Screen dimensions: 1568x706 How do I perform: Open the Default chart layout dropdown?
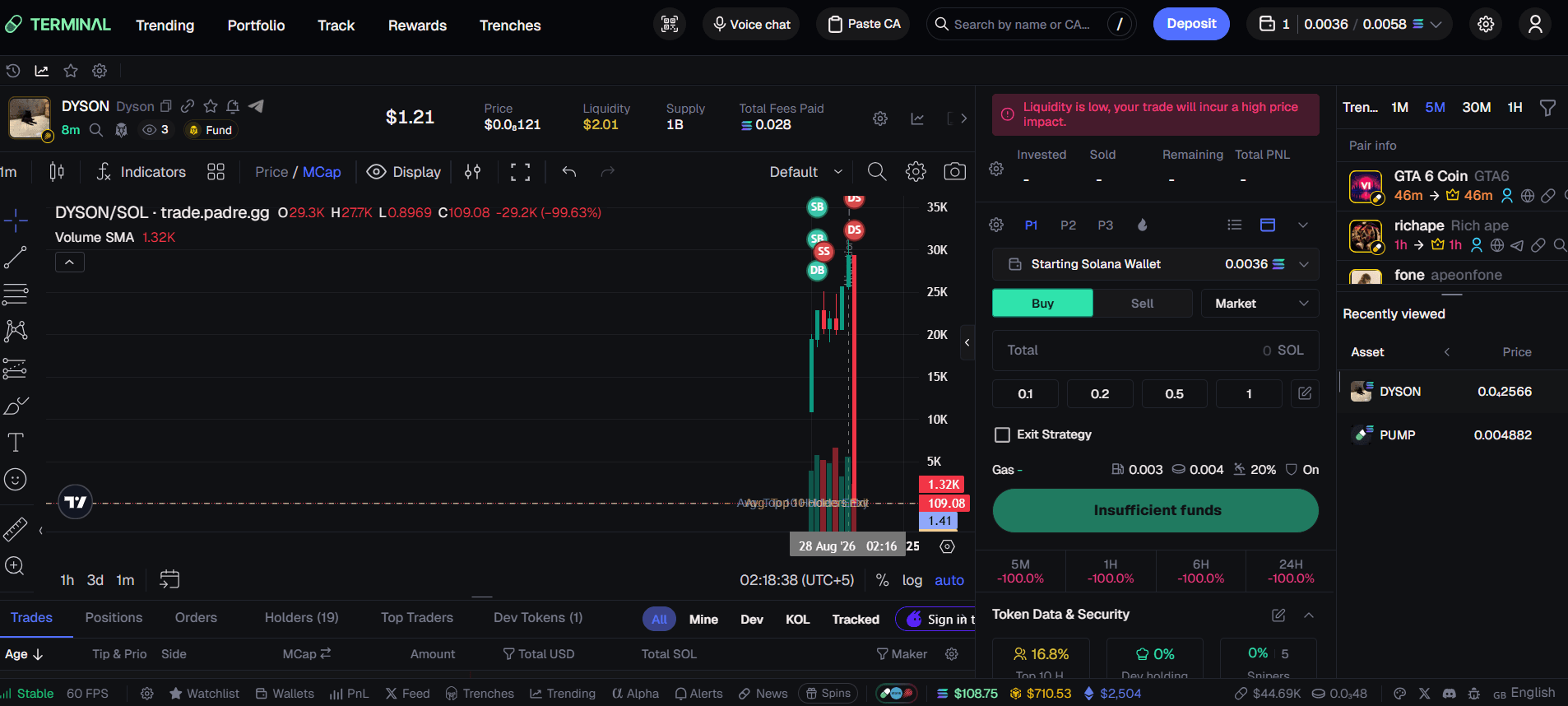pos(805,172)
